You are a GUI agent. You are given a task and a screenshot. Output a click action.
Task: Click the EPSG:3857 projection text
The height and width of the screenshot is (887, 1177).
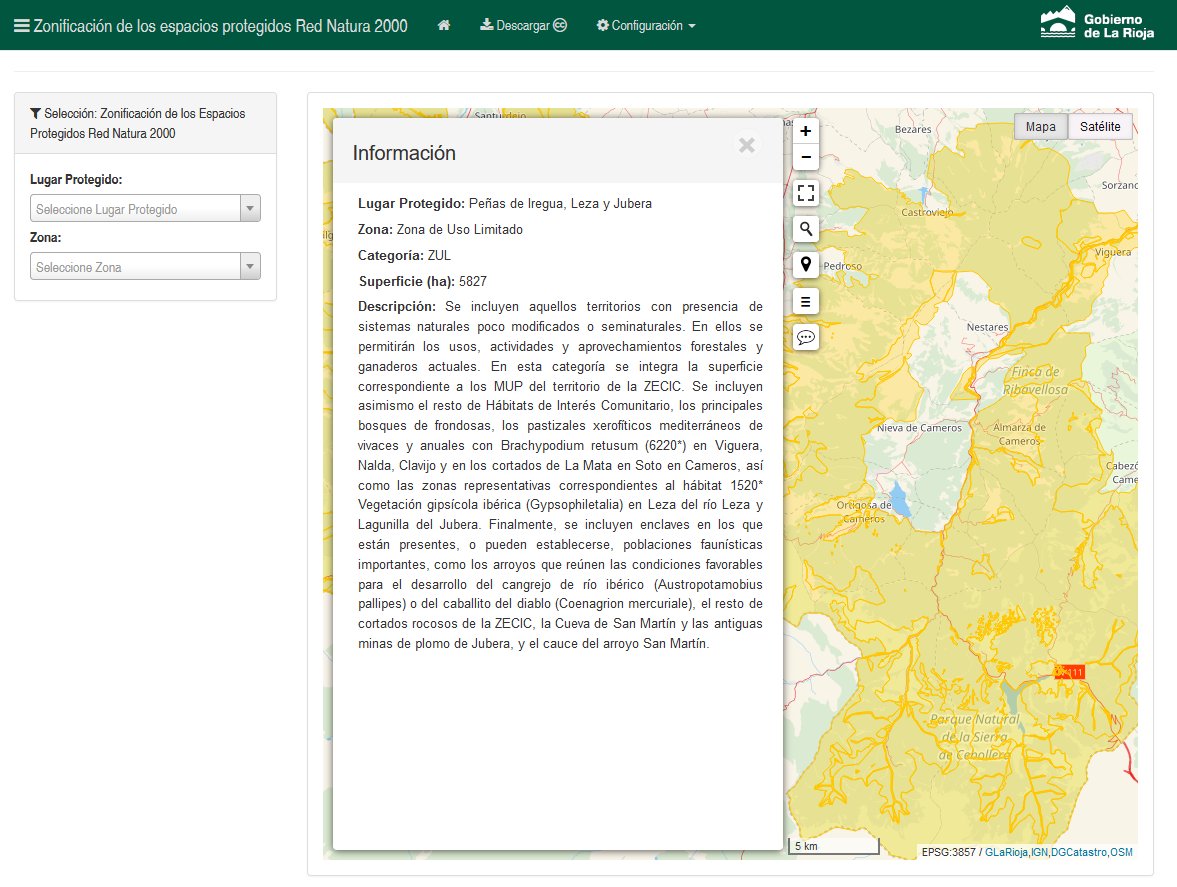(x=949, y=852)
